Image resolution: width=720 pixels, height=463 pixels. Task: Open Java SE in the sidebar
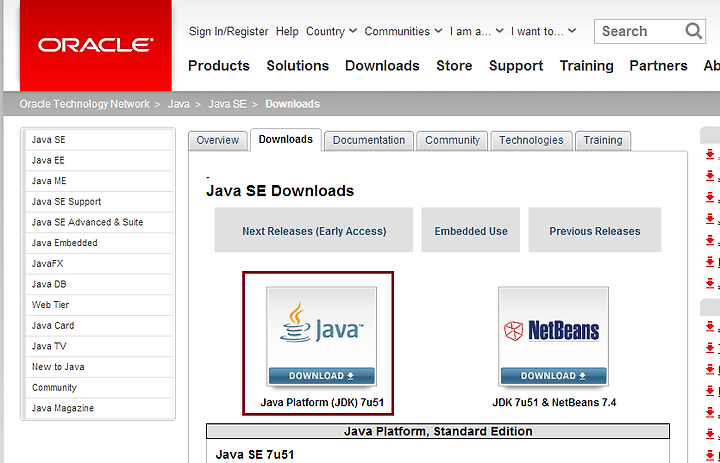coord(98,140)
